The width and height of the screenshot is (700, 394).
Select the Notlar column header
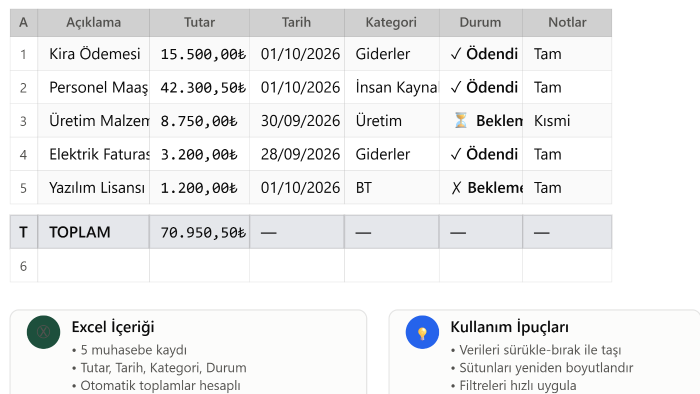click(x=567, y=22)
